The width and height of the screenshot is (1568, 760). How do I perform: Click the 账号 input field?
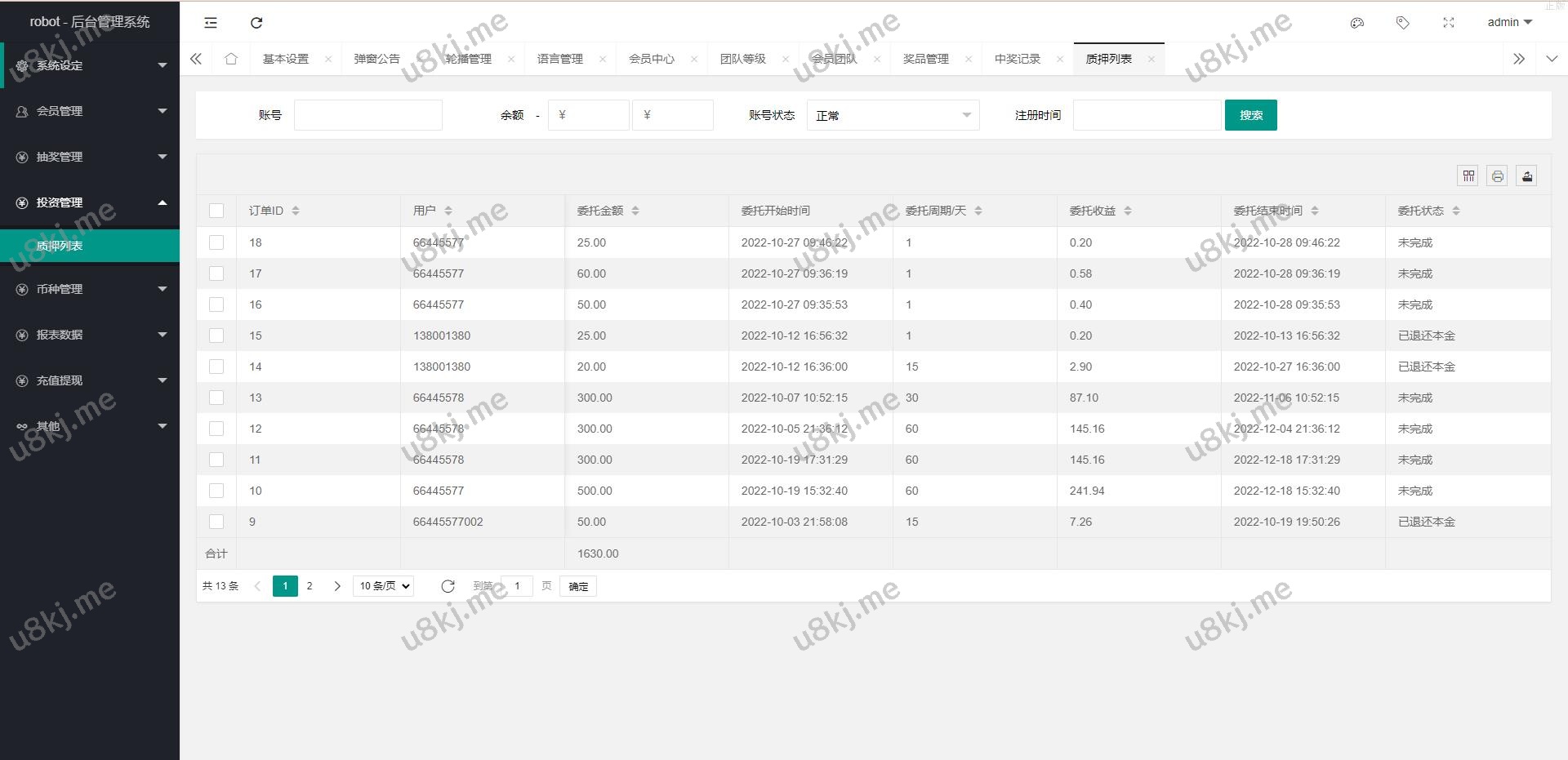(x=367, y=115)
